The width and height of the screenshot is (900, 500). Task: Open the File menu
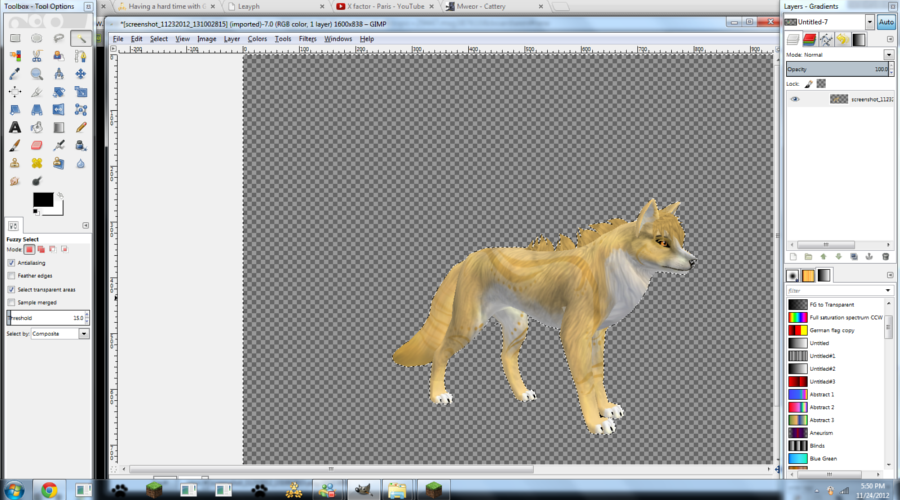point(118,39)
